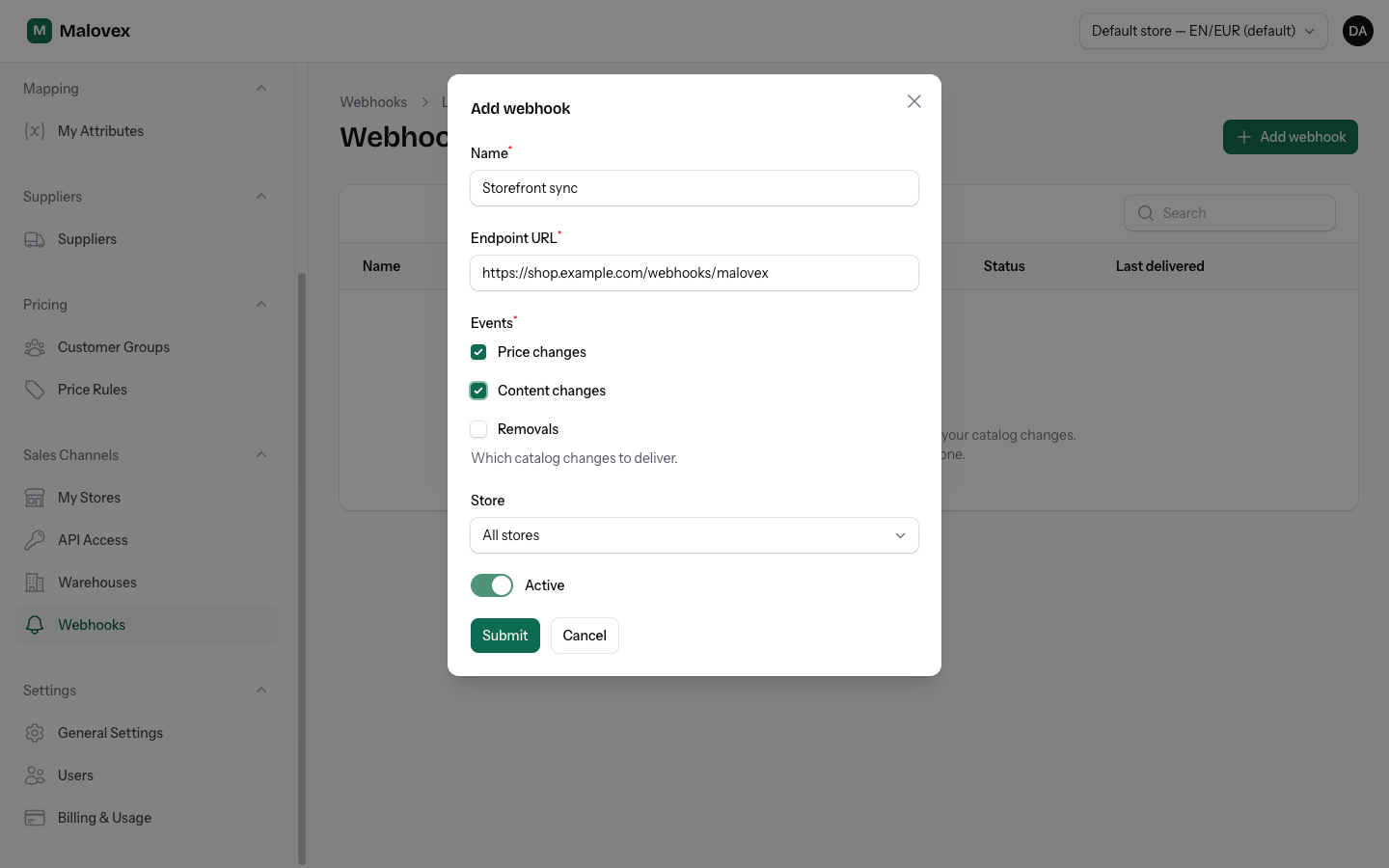This screenshot has height=868, width=1389.
Task: Click the Name column header
Action: point(381,266)
